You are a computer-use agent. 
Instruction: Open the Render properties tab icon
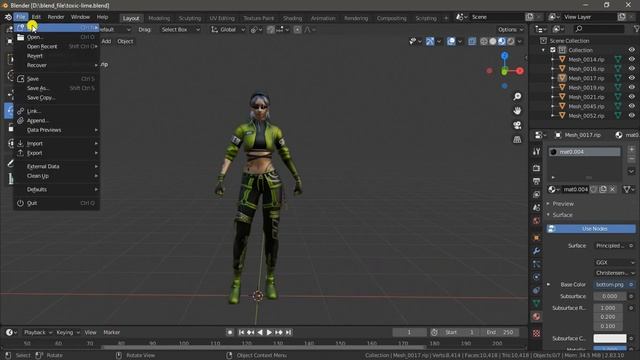coord(536,168)
